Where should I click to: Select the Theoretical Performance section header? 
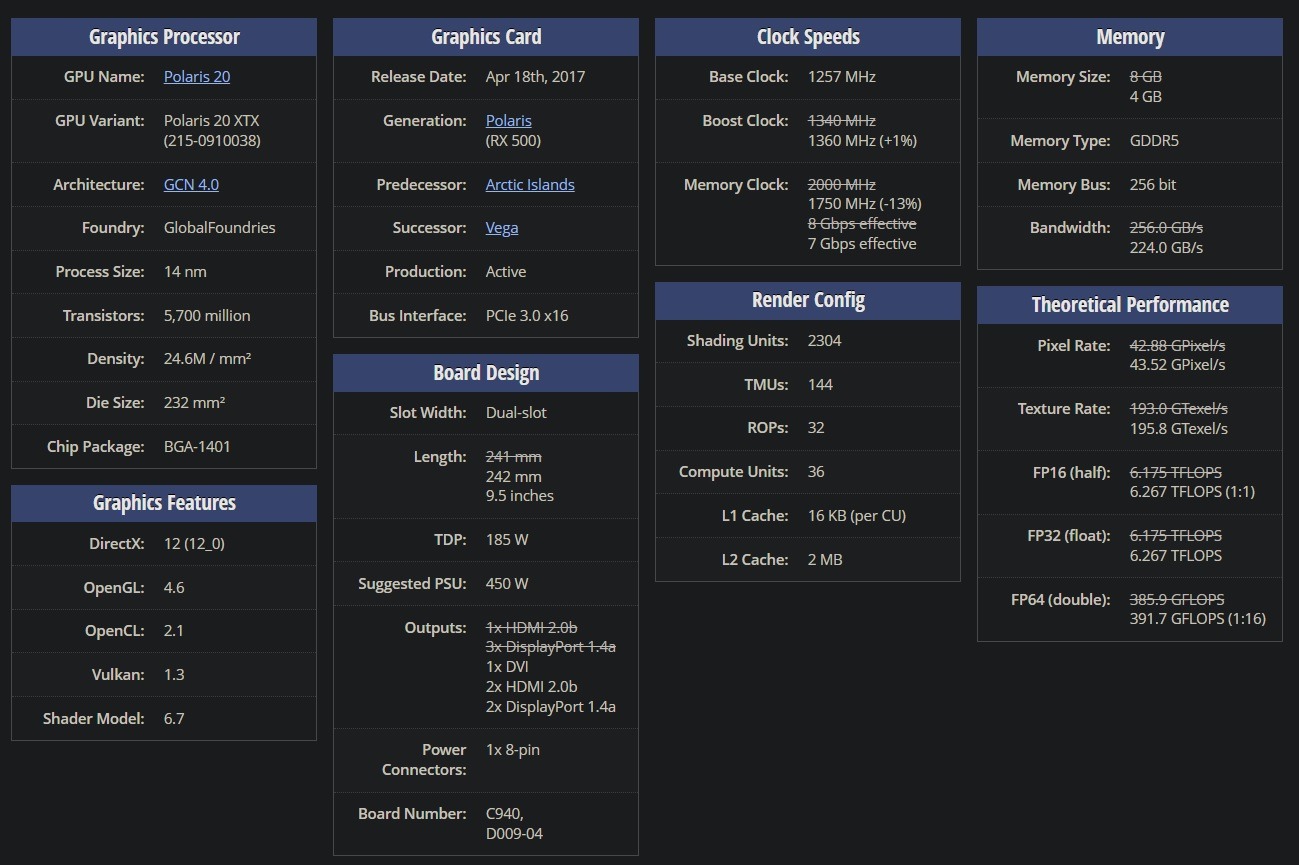[x=1130, y=305]
